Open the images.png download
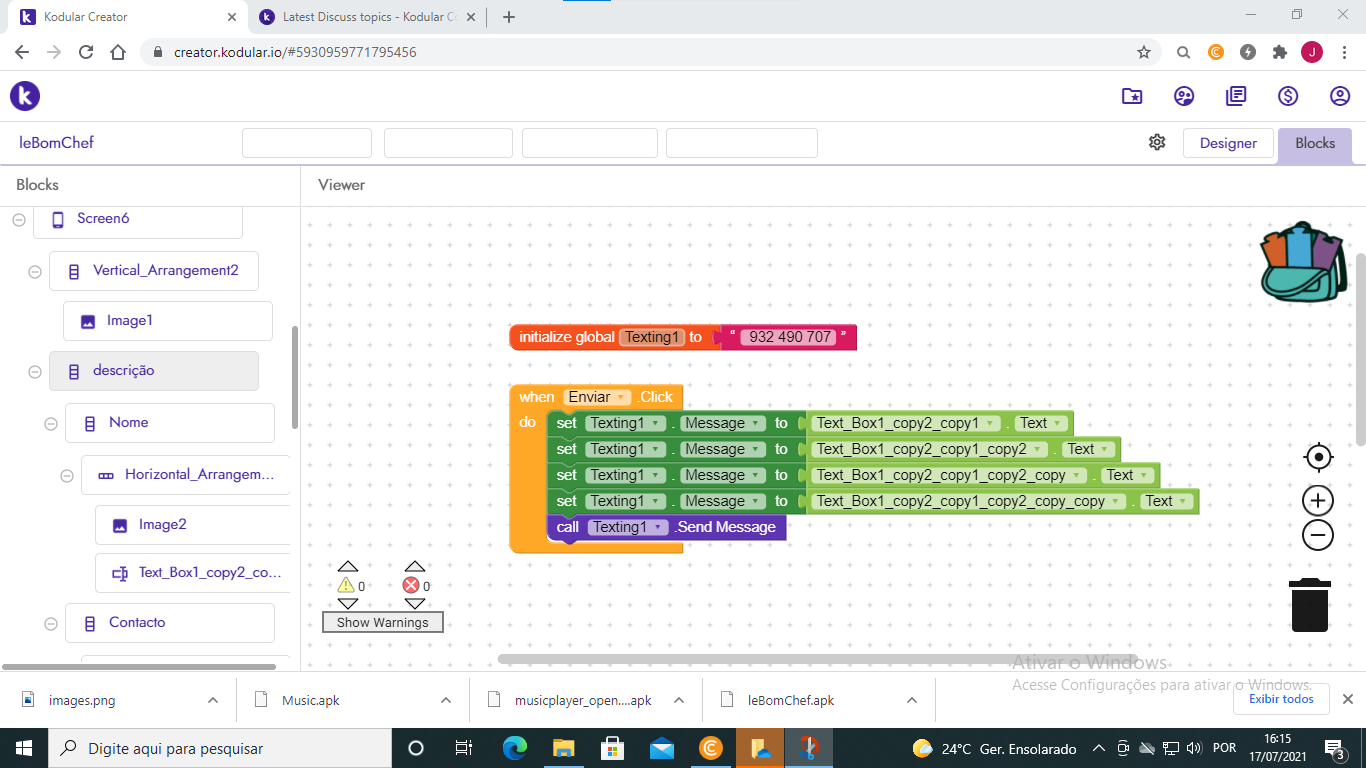Screen dimensions: 1366x768 82,700
